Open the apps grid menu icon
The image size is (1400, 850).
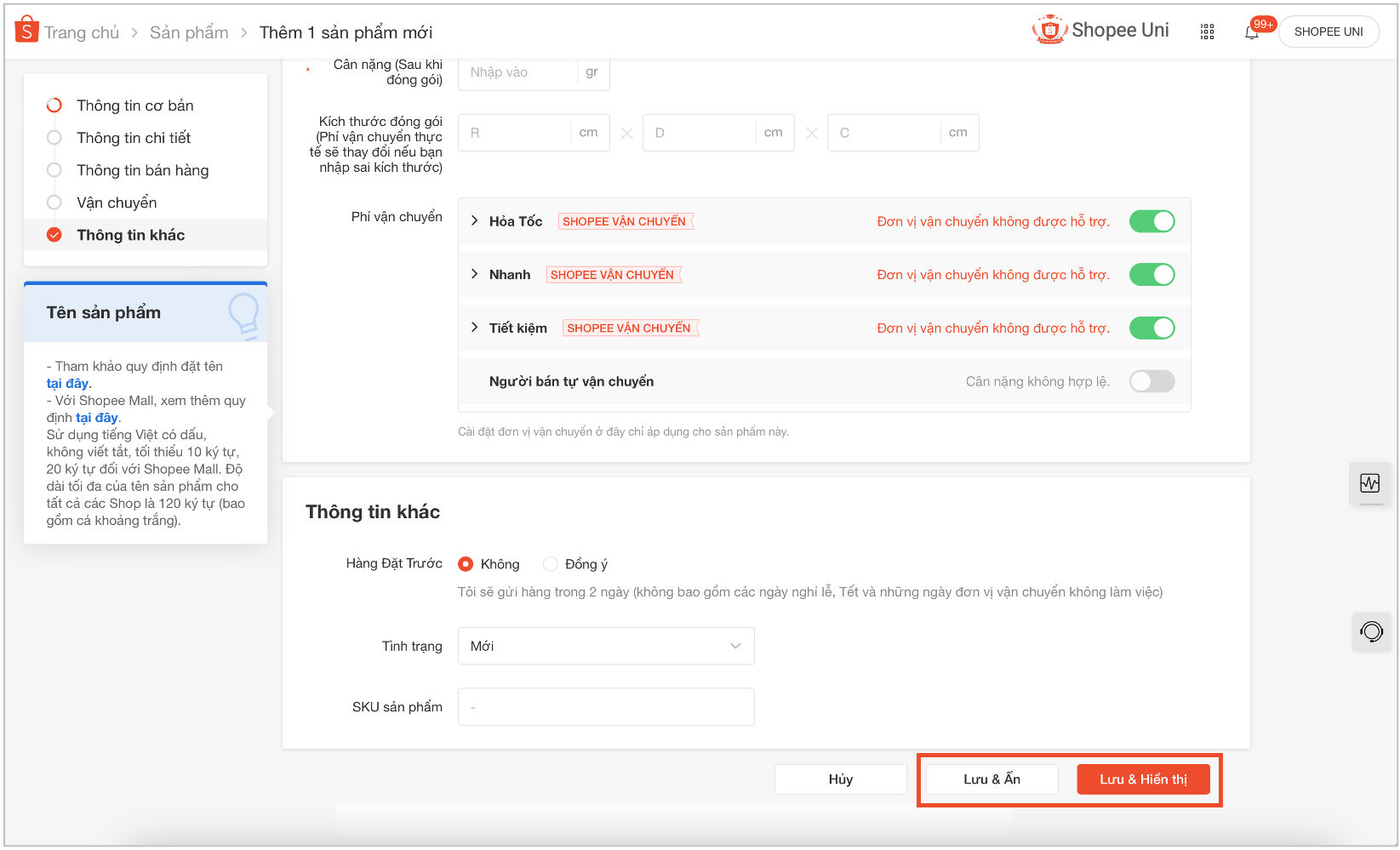[1207, 31]
